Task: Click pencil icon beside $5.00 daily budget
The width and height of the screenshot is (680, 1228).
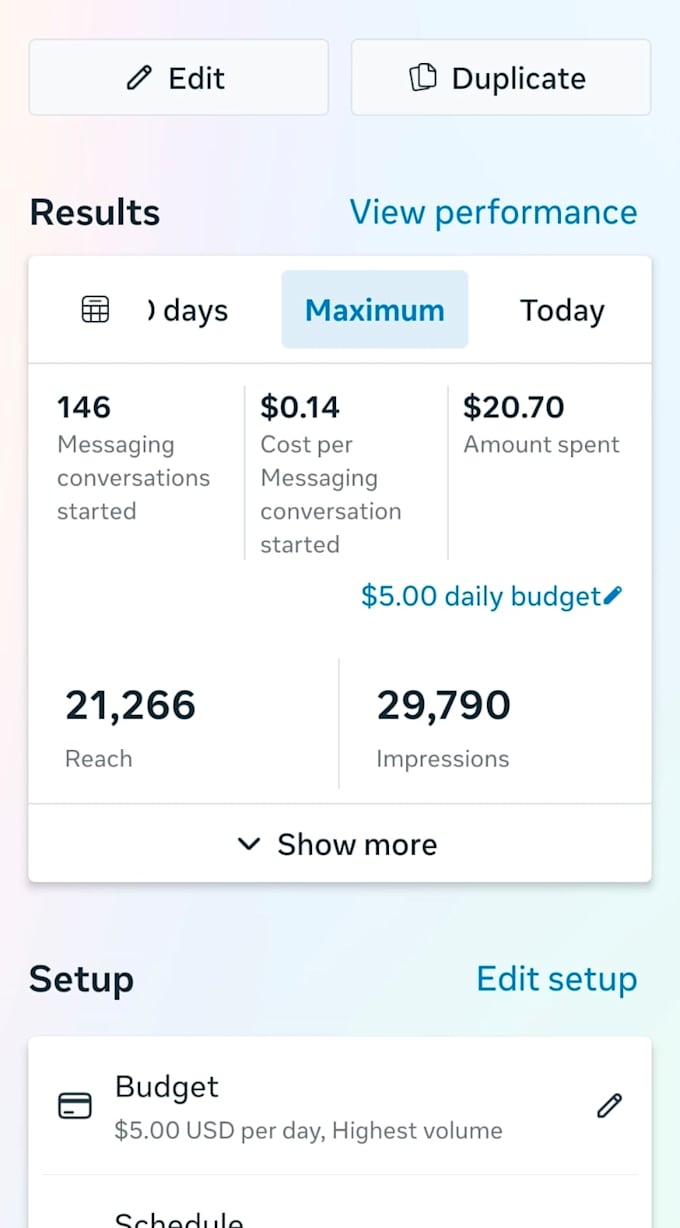Action: coord(613,596)
